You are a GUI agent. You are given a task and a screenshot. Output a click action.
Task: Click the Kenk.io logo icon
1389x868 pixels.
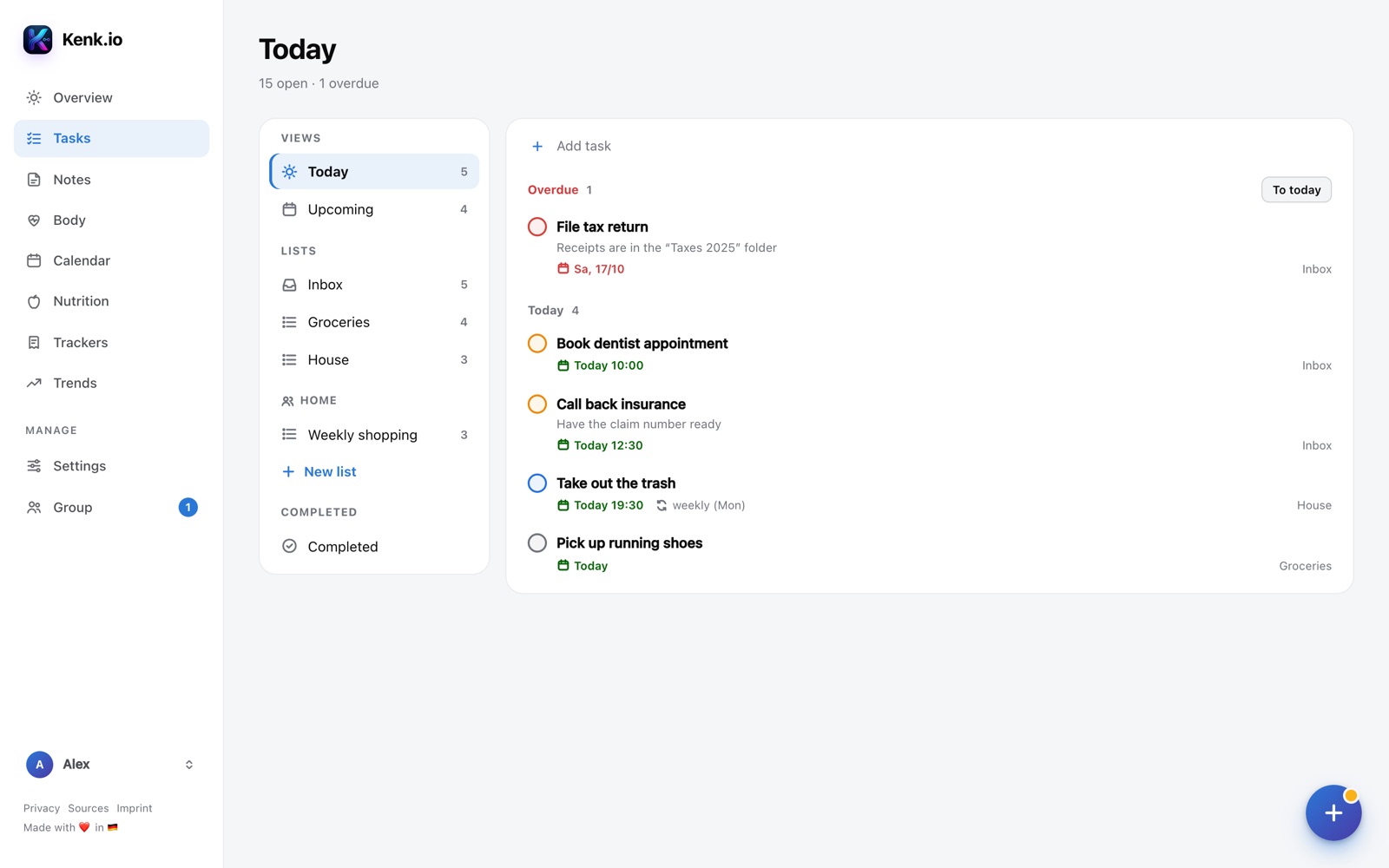coord(37,39)
